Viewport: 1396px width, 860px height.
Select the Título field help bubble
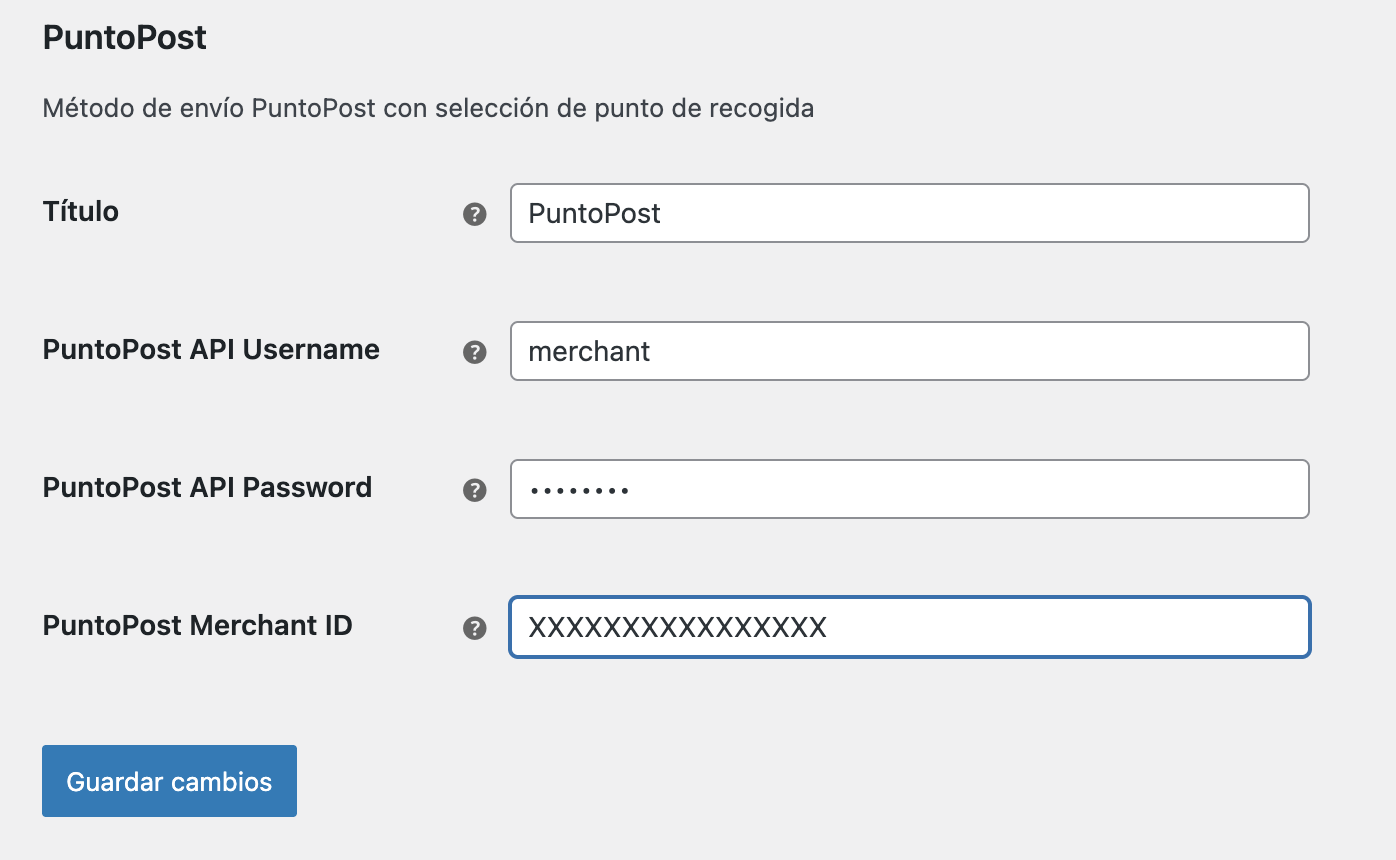coord(475,213)
